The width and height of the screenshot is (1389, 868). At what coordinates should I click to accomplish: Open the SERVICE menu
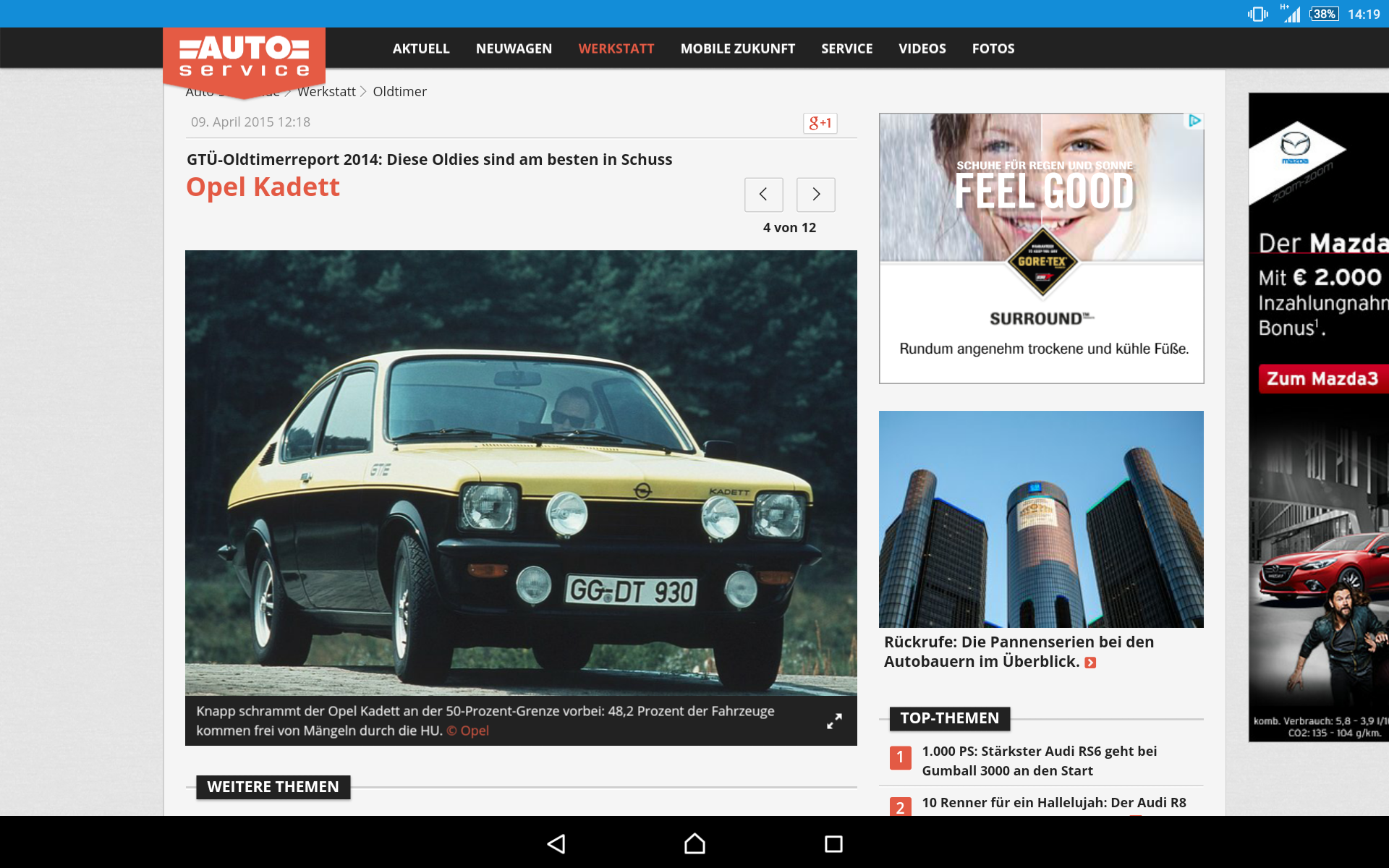(x=847, y=48)
